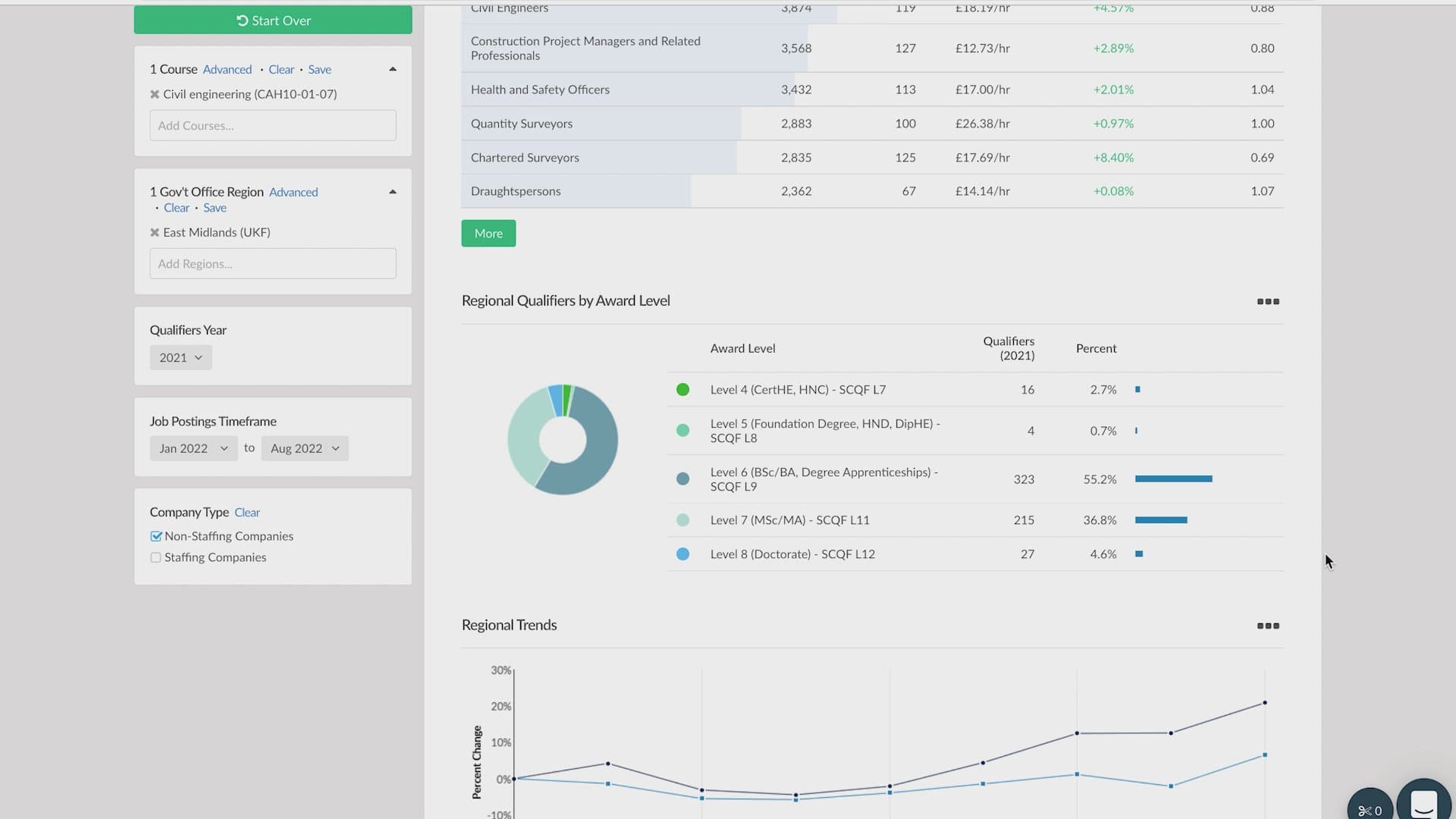Collapse the Gov't Office Region panel
The image size is (1456, 819).
click(392, 191)
